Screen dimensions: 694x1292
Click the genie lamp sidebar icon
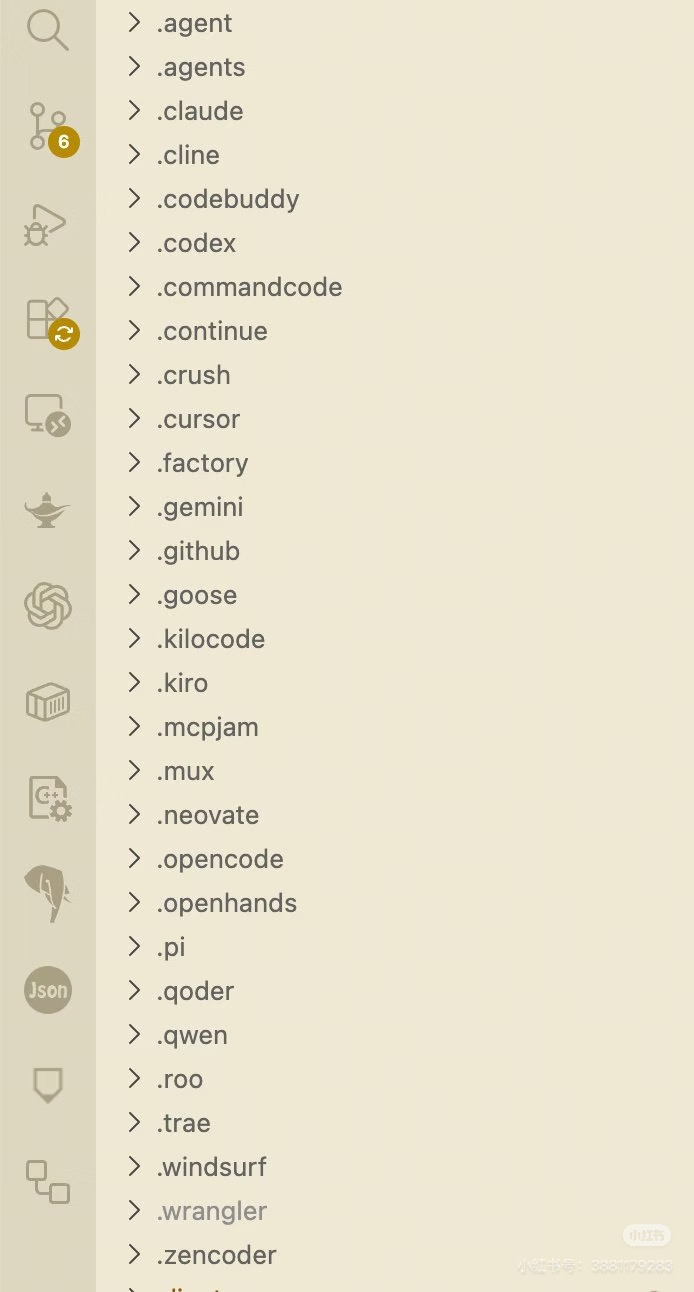[x=47, y=510]
